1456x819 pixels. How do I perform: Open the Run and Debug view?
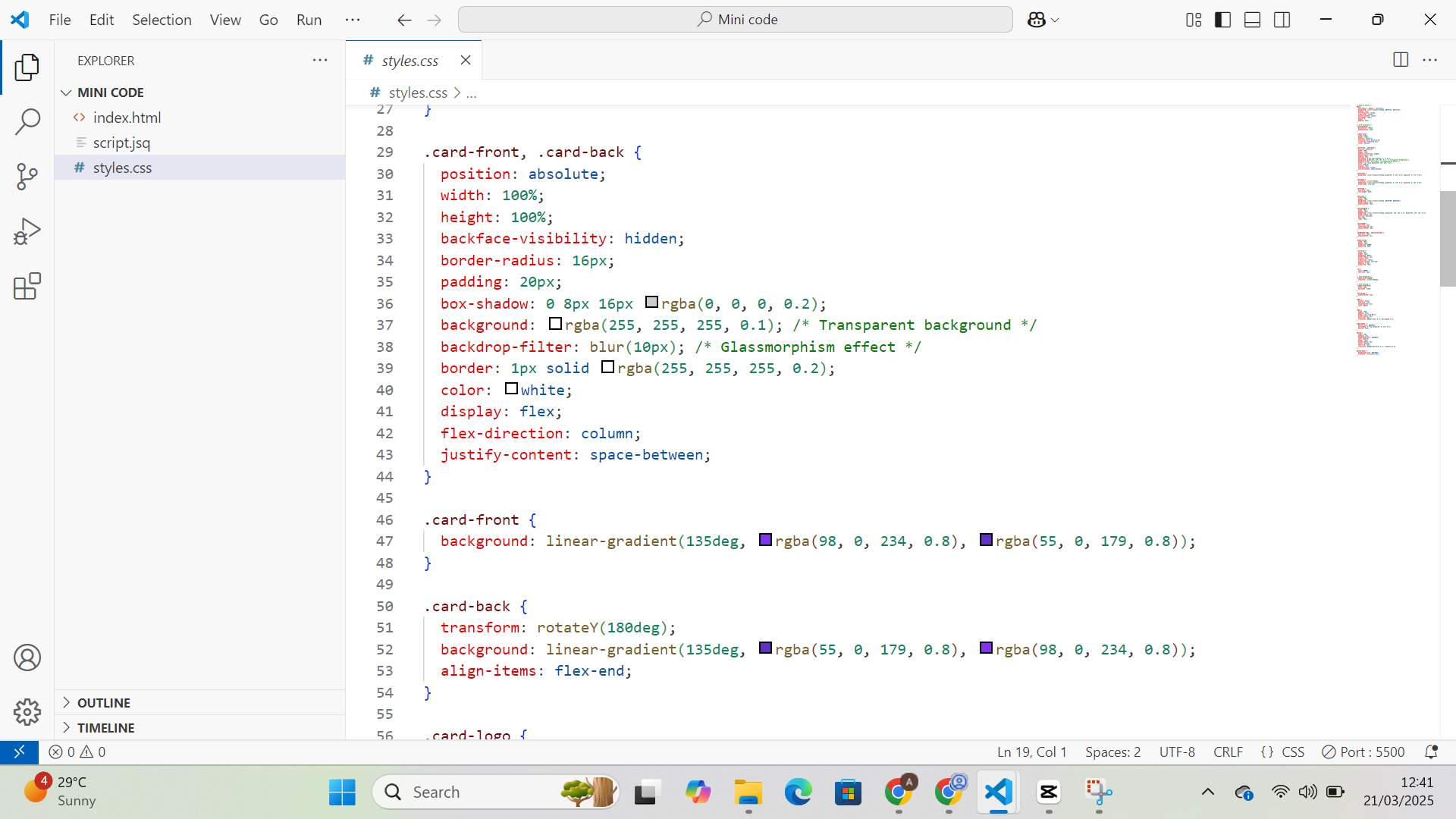(27, 231)
